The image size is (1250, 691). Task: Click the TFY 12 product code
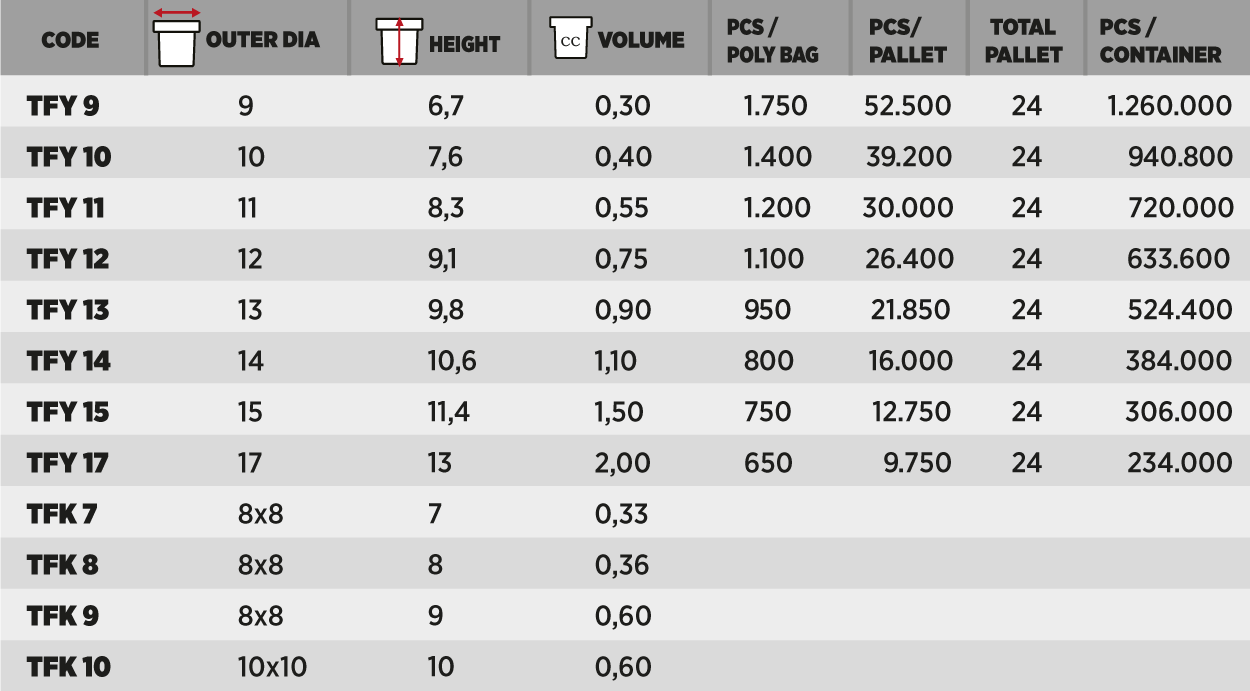click(x=68, y=259)
